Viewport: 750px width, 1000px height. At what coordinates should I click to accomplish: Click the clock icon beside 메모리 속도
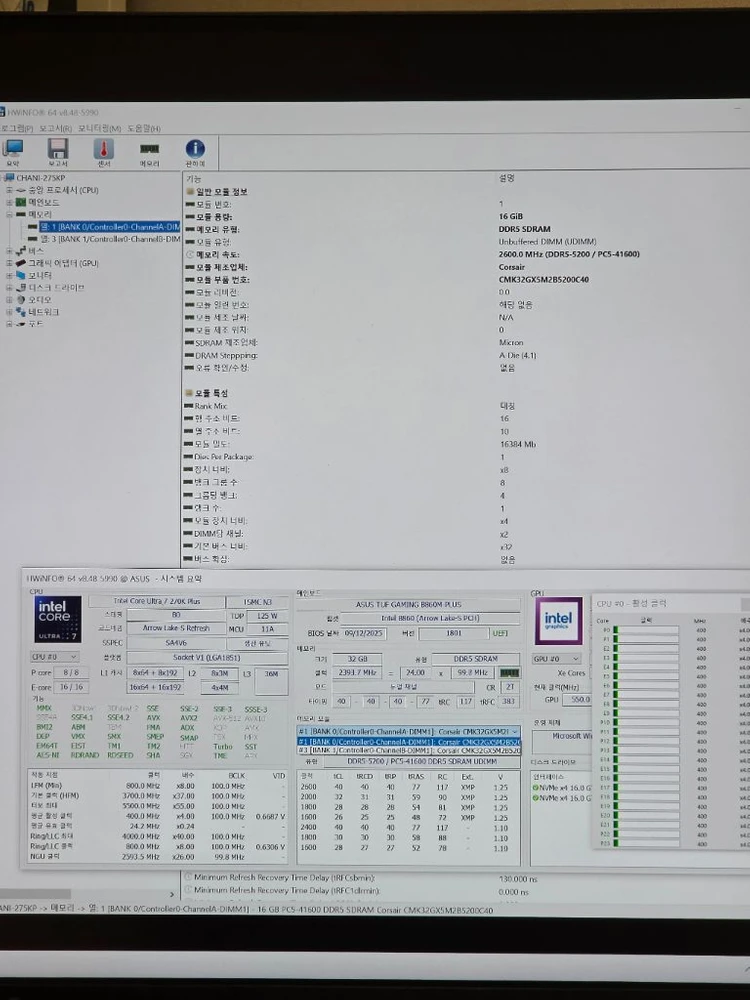pos(189,254)
